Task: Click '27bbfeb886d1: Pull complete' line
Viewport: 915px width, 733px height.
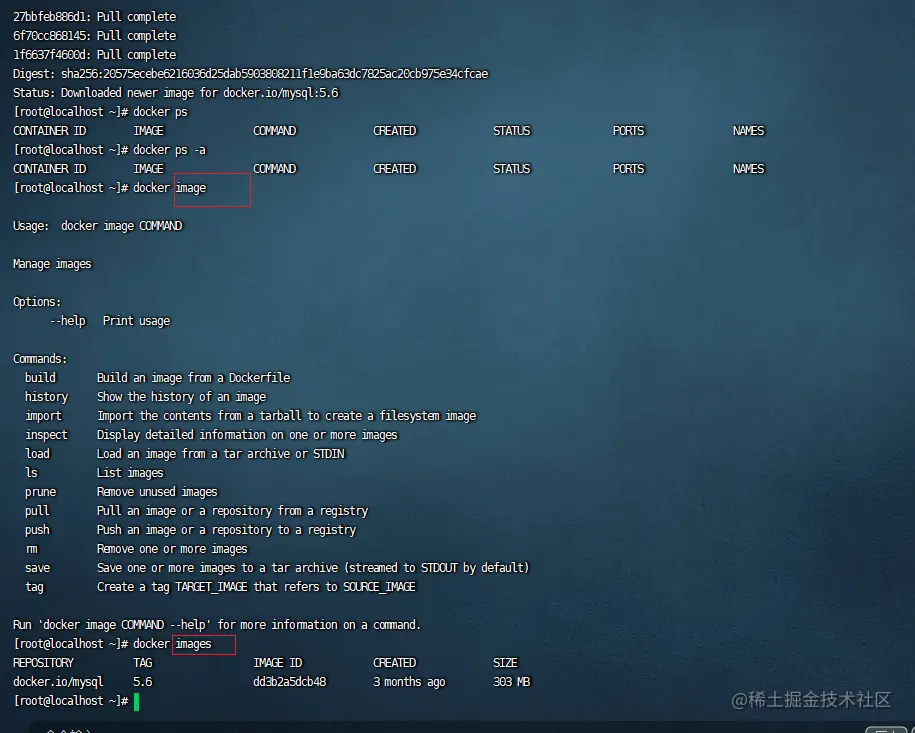Action: point(95,17)
